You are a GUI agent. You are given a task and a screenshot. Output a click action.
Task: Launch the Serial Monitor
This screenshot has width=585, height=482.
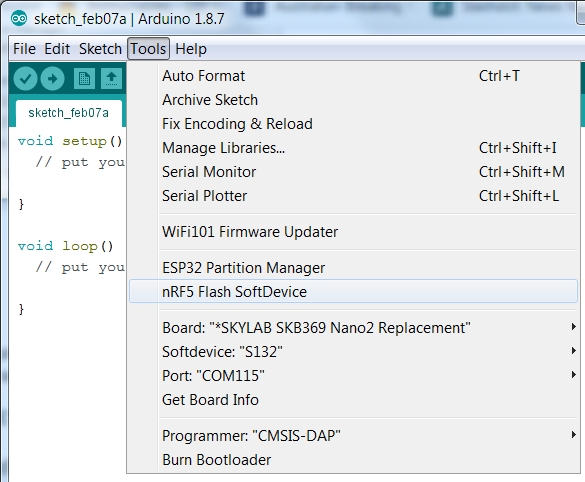353,172
